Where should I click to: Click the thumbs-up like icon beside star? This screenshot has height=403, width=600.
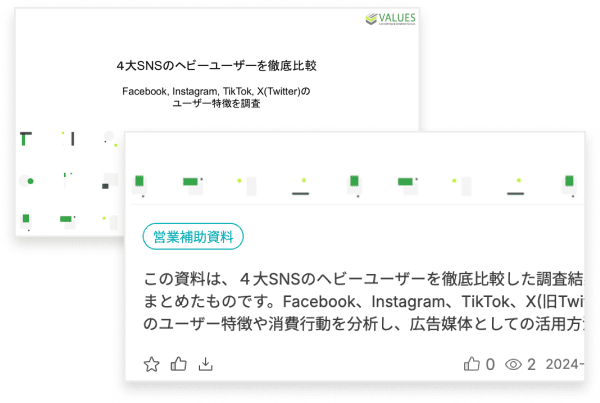pos(178,364)
